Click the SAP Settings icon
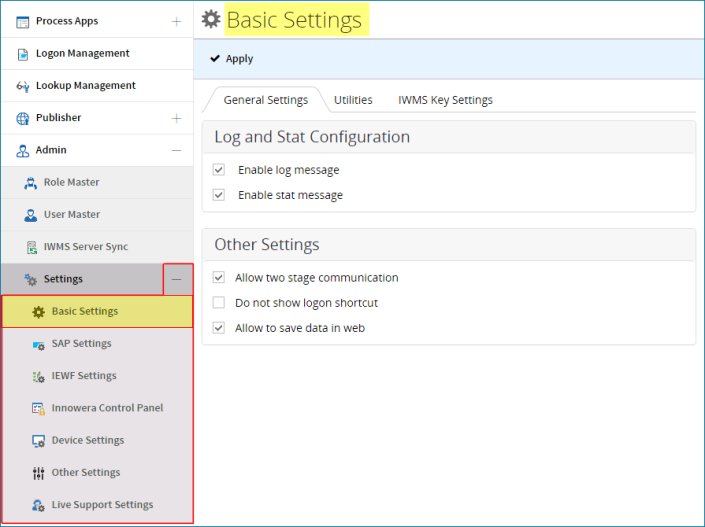The height and width of the screenshot is (527, 705). pos(39,345)
